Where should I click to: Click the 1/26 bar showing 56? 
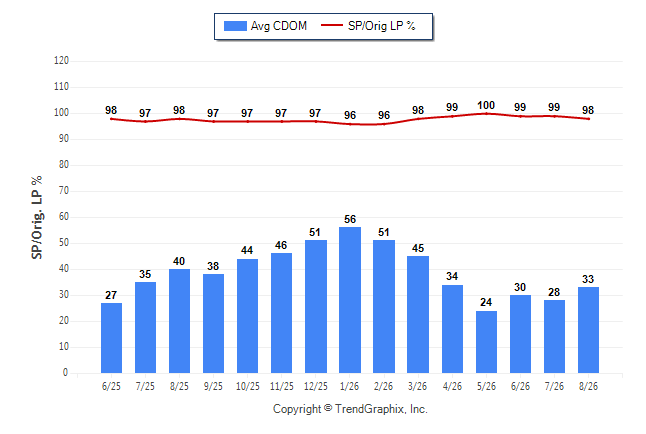point(350,300)
